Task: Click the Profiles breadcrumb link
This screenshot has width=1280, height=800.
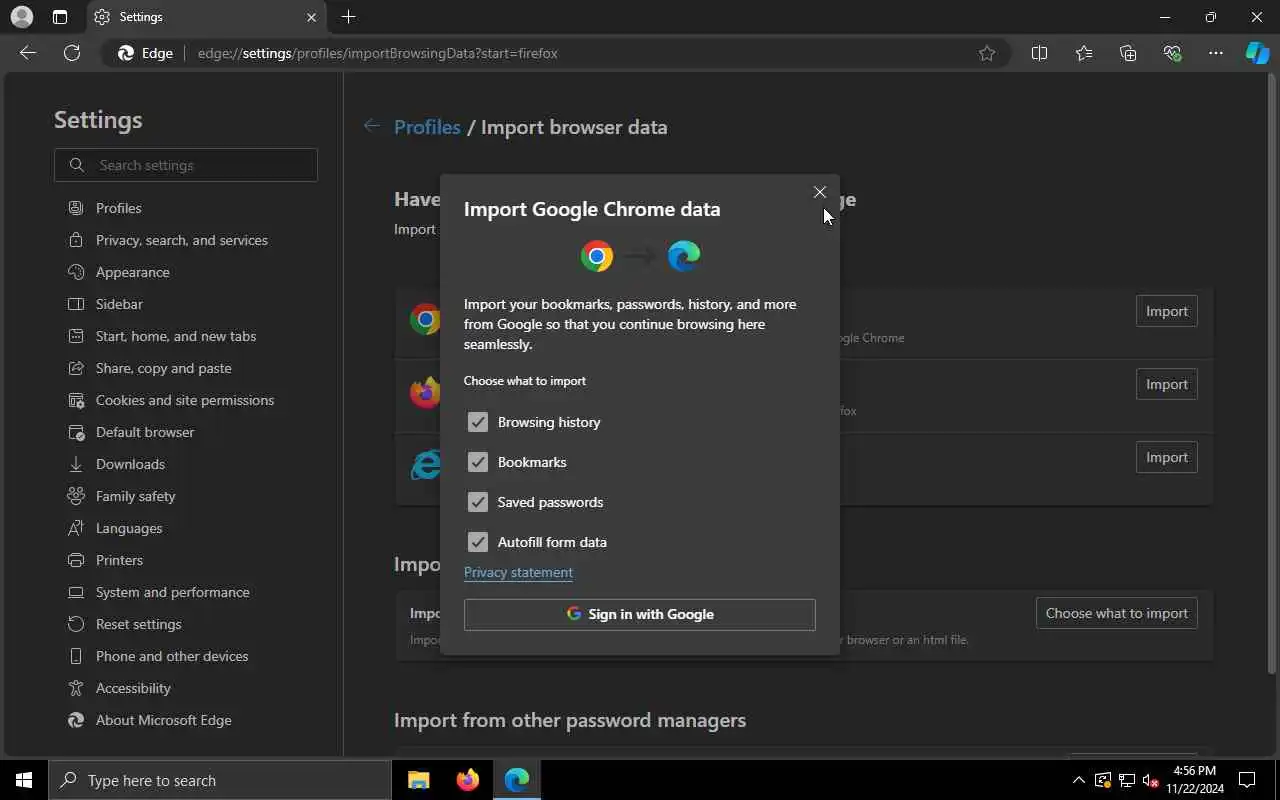Action: pos(427,127)
